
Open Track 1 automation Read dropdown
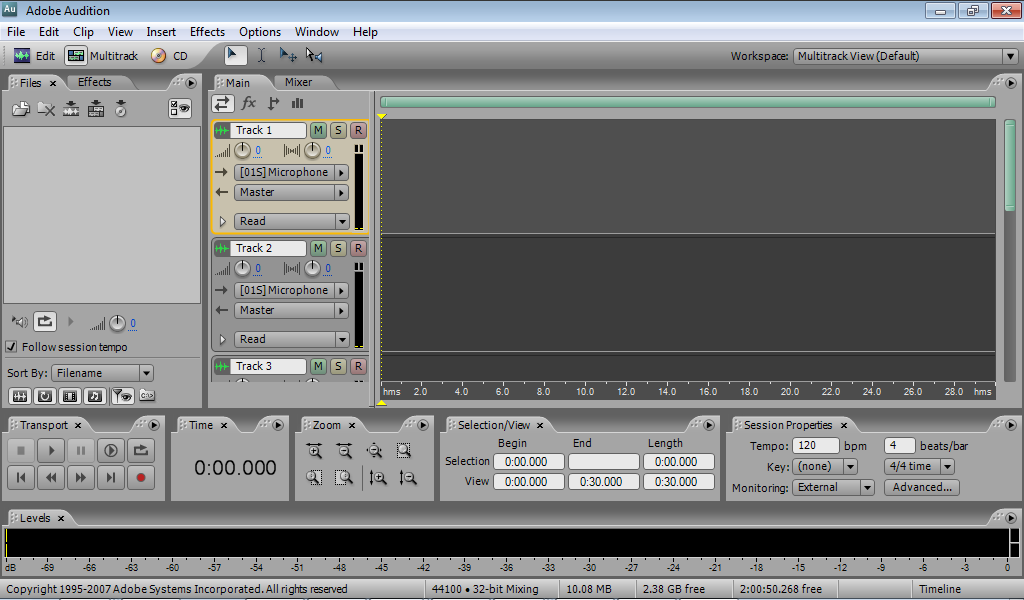pyautogui.click(x=291, y=221)
